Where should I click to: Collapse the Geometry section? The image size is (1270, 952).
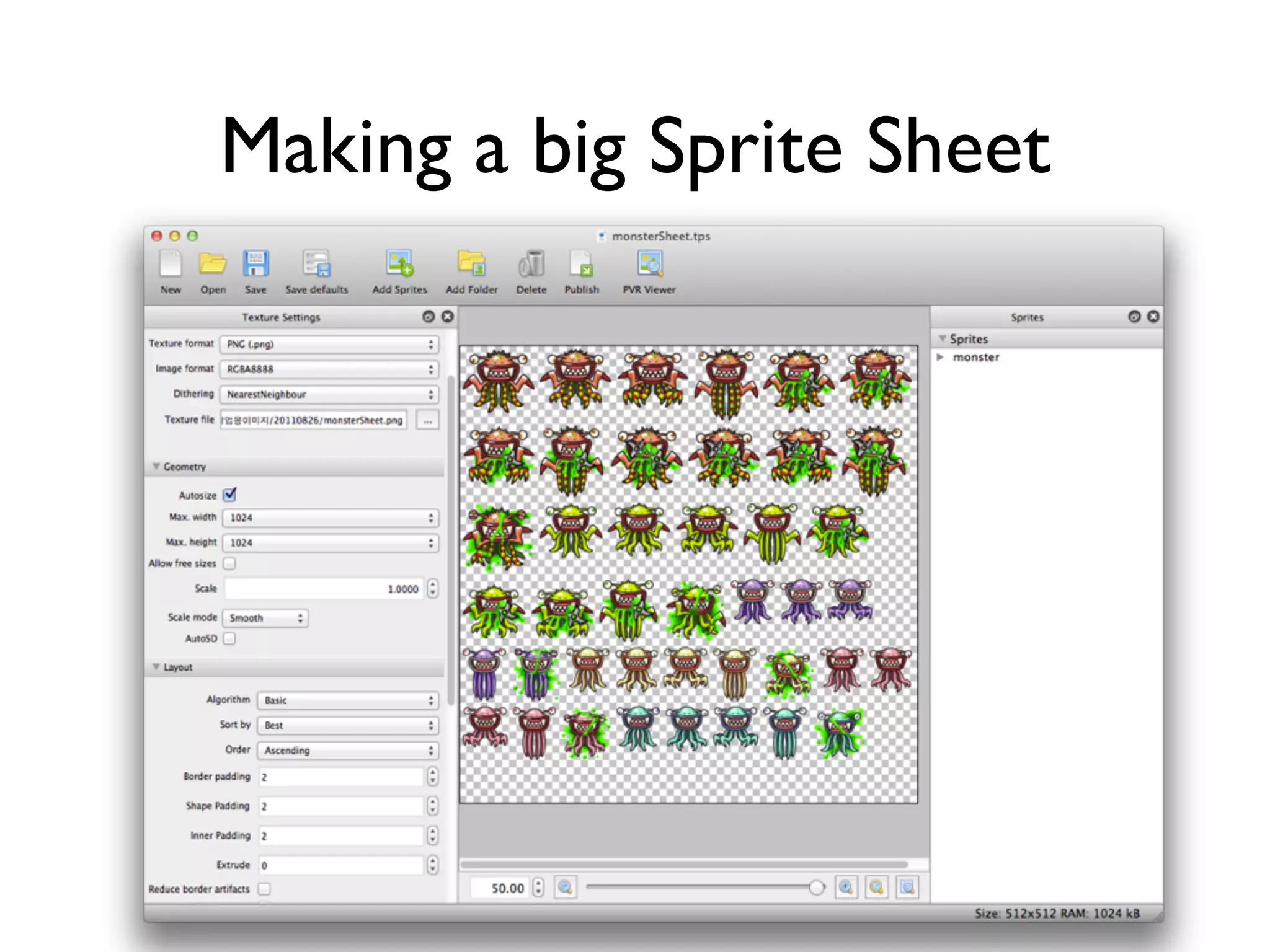pos(156,466)
